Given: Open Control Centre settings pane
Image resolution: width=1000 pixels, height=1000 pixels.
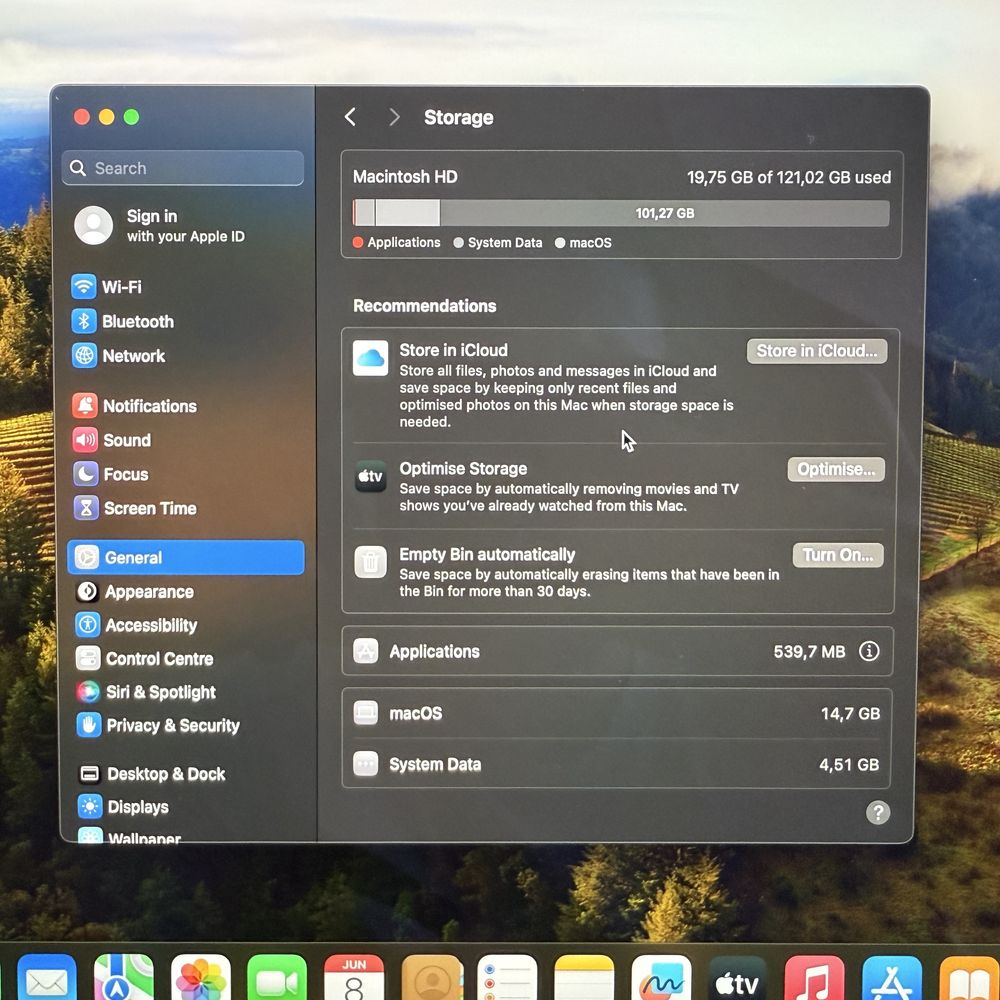Looking at the screenshot, I should (144, 658).
